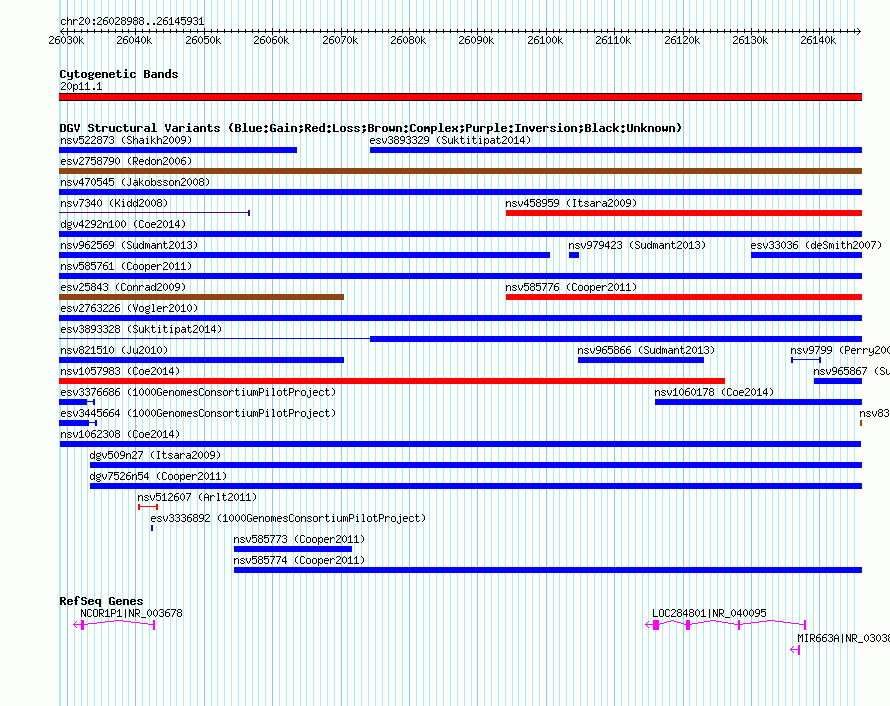
Task: Open esv3445664 1000GenomesConsortiumPilotProject label
Action: [x=198, y=413]
